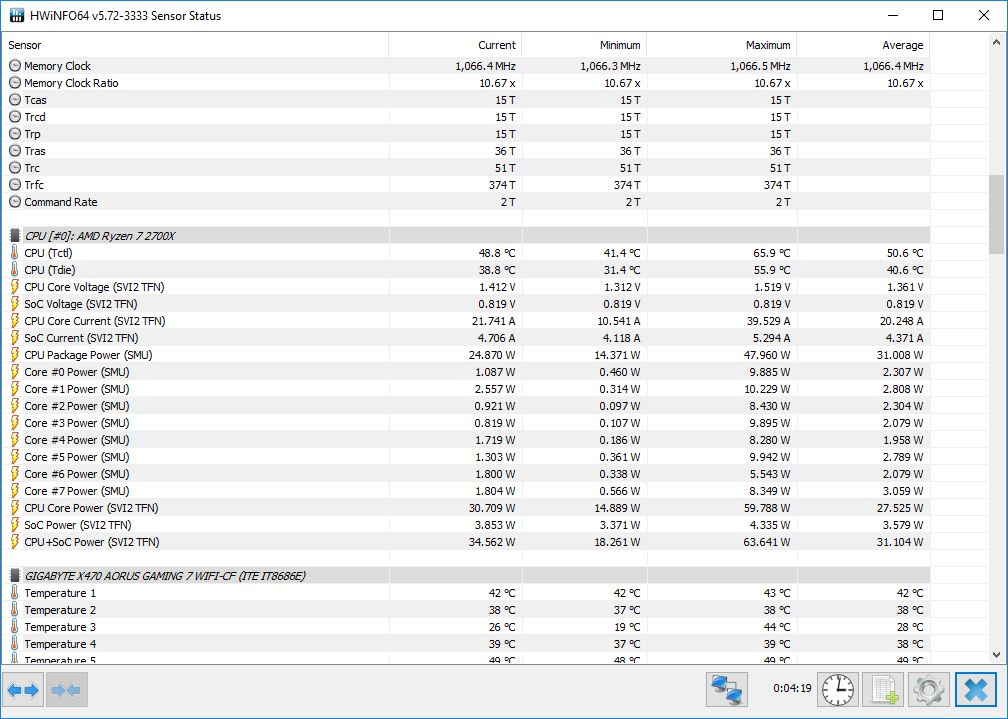Viewport: 1008px width, 719px height.
Task: Close sensors with blue X button
Action: point(976,690)
